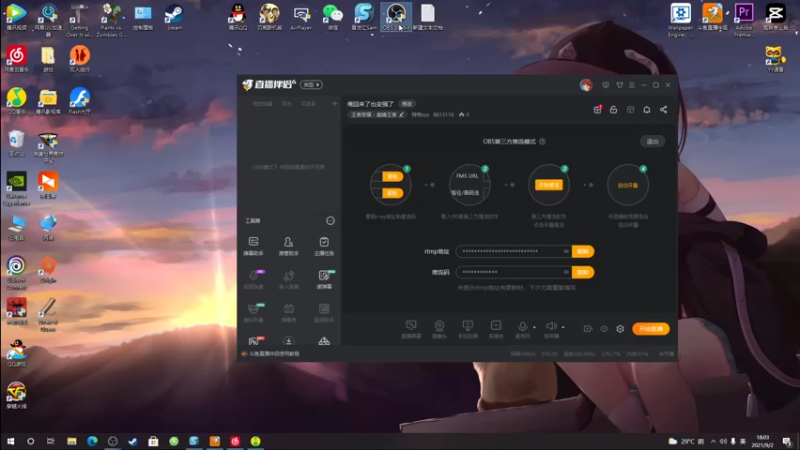Add camera source in bottom bar
Image resolution: width=800 pixels, height=450 pixels.
coord(439,329)
